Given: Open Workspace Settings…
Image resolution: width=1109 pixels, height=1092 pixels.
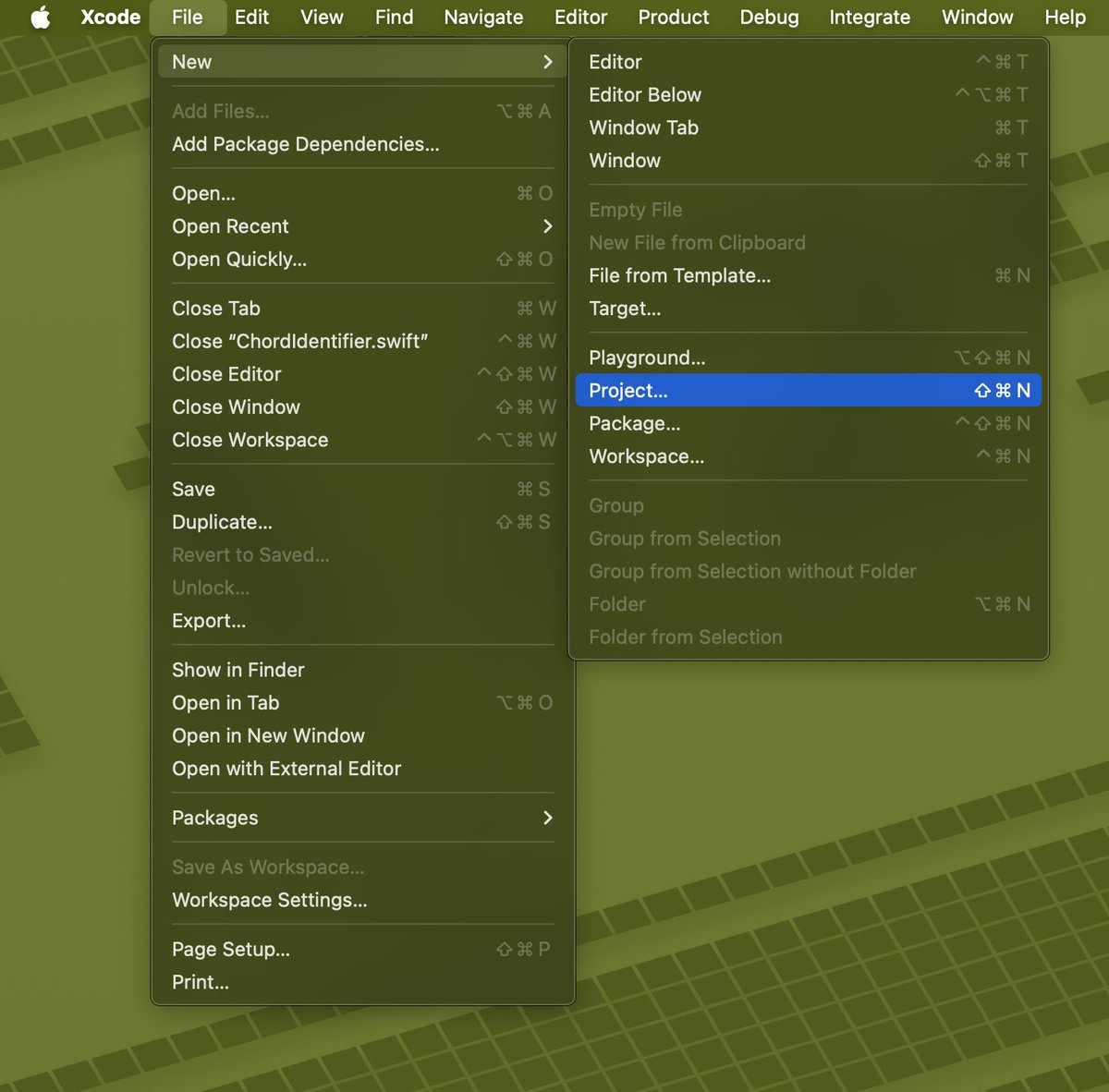Looking at the screenshot, I should (362, 900).
